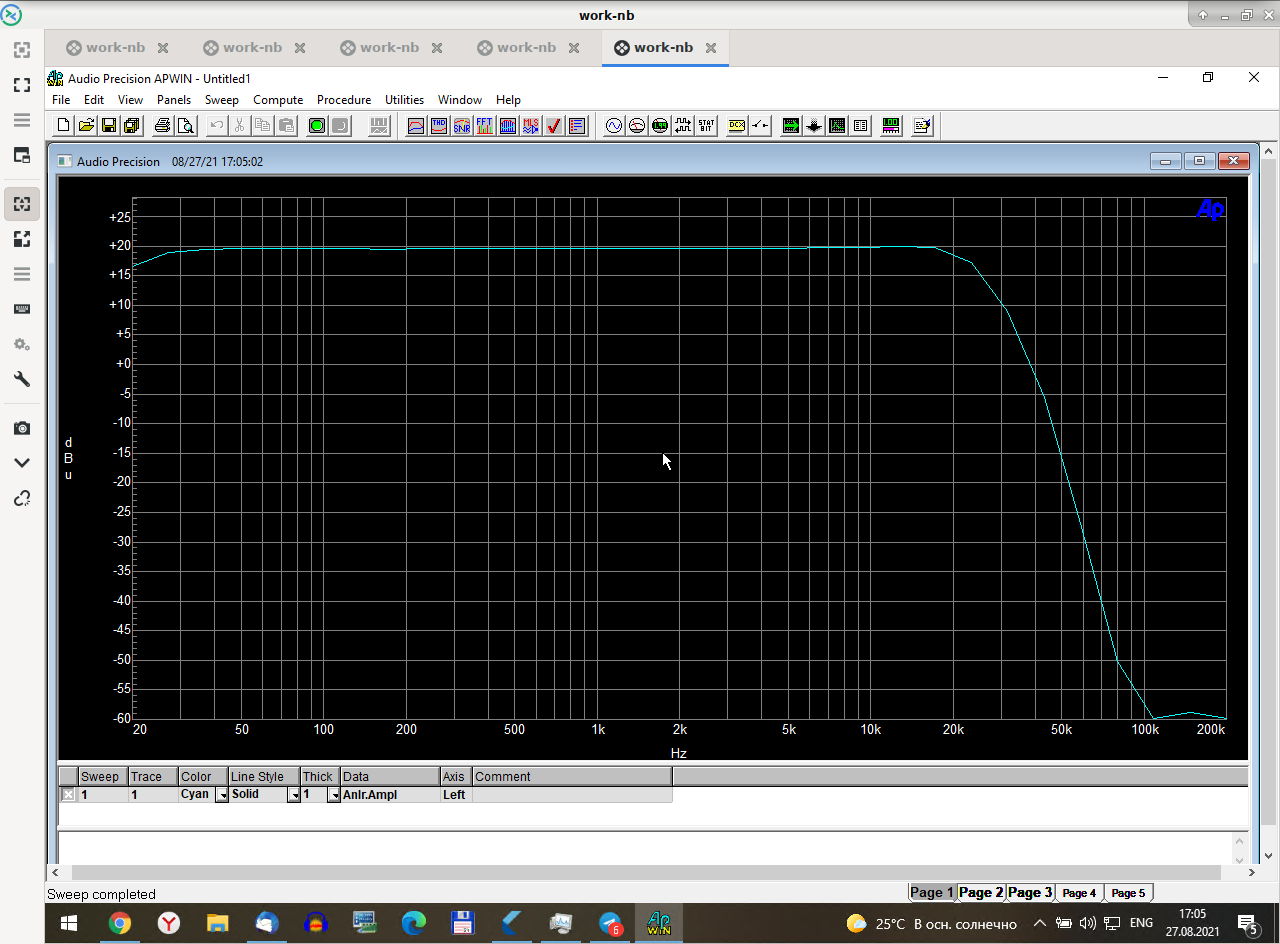Switch to Page 3 tab
This screenshot has width=1280, height=944.
coord(1030,892)
